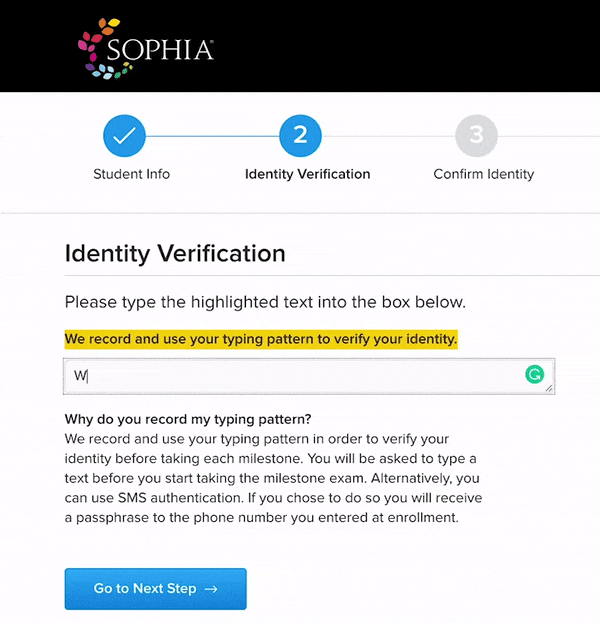Click 'Please type the highlighted text' instruction
The image size is (600, 623).
[x=265, y=302]
